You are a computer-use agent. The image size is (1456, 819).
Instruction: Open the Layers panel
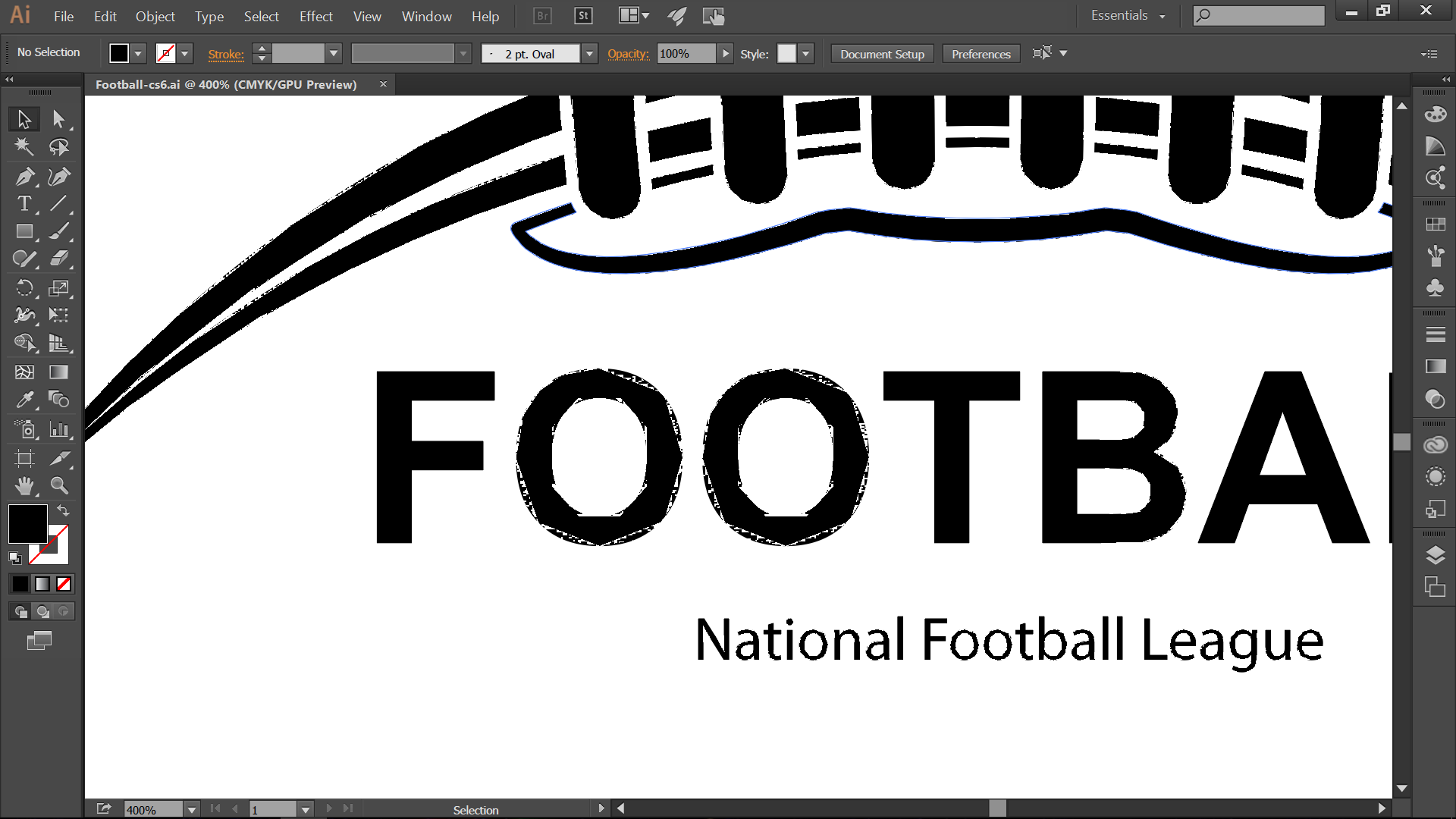[x=1435, y=554]
